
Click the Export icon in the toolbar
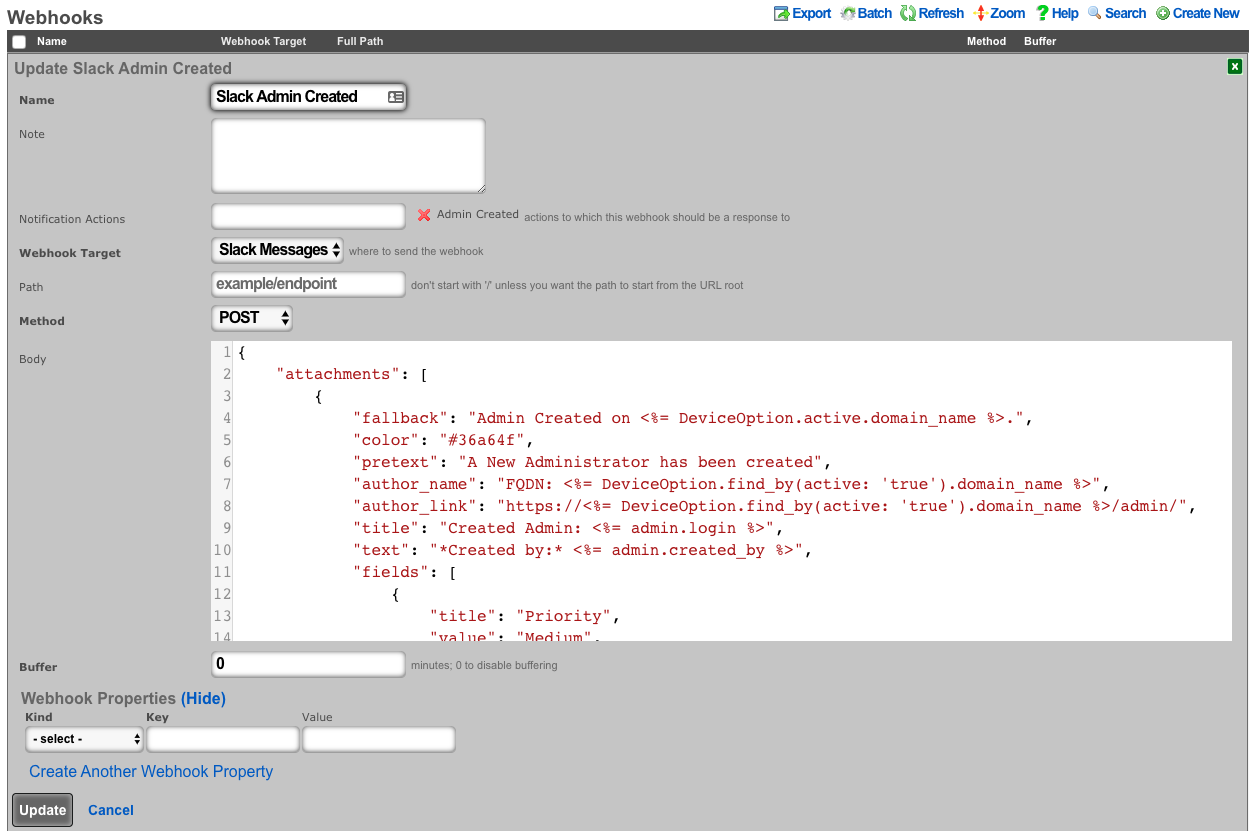tap(781, 13)
